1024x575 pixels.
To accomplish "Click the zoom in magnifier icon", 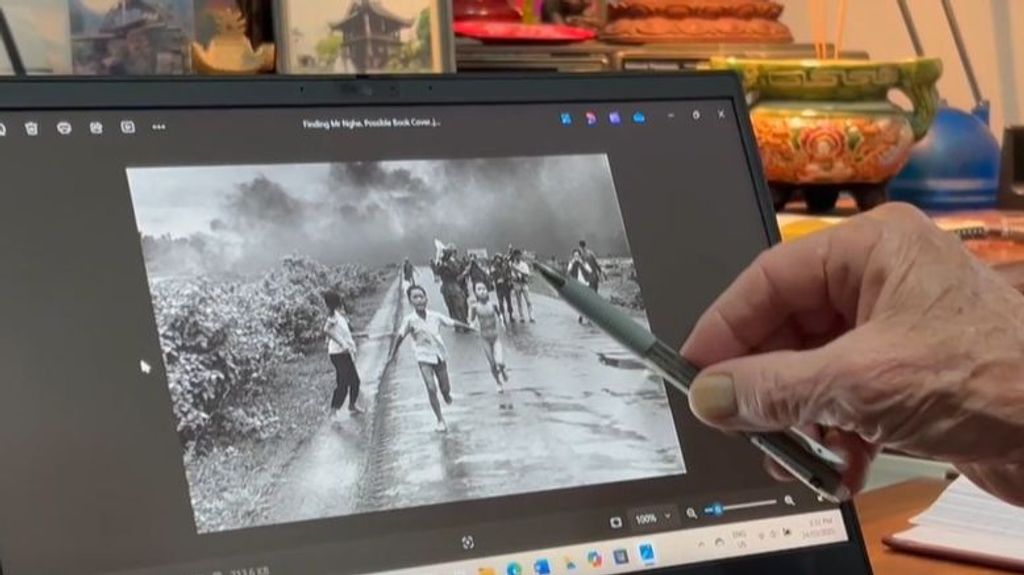I will 789,501.
